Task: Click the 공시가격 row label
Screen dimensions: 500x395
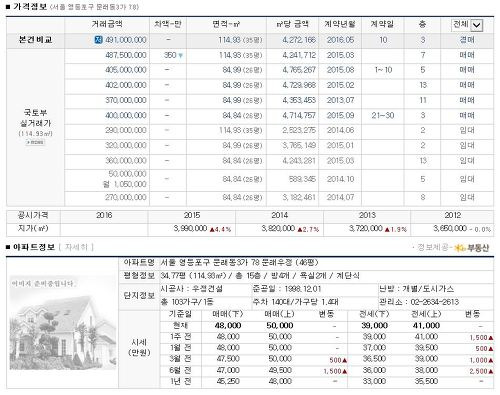Action: pyautogui.click(x=33, y=216)
